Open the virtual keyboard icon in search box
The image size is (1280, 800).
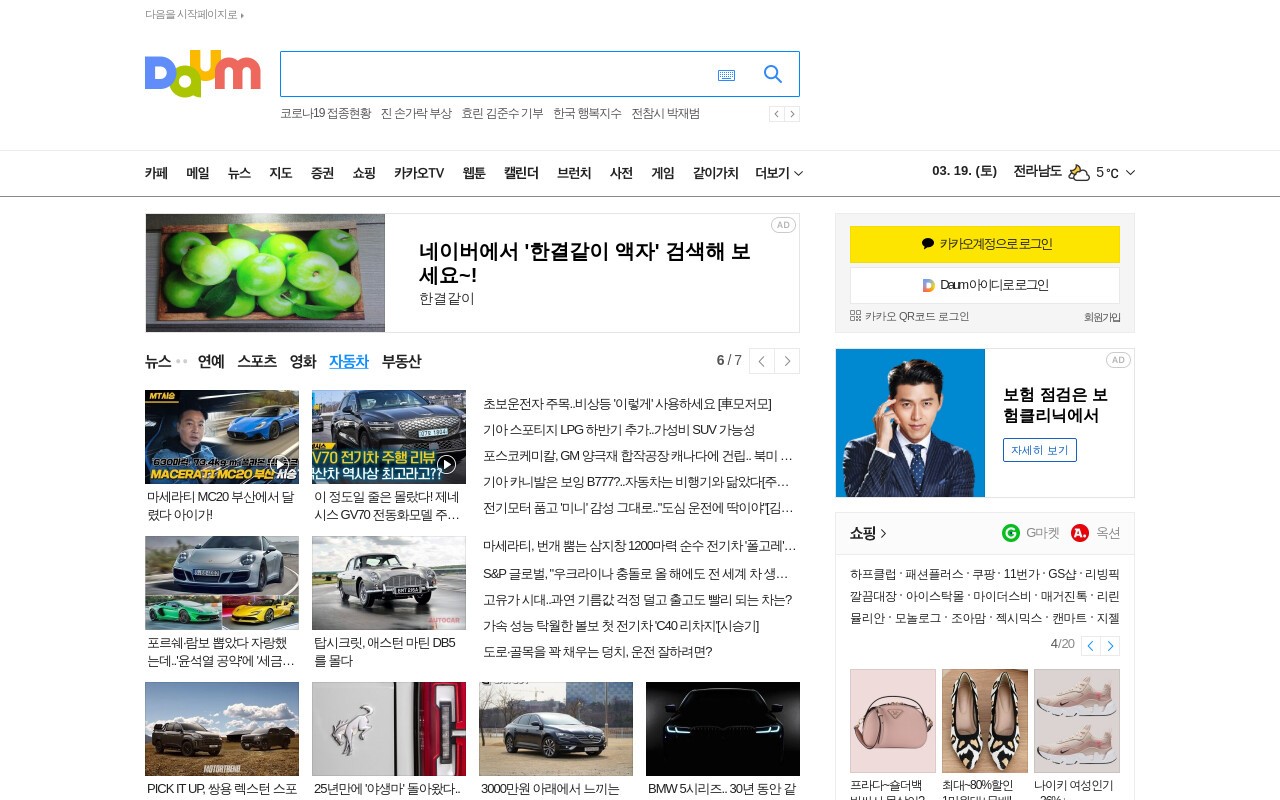(726, 75)
